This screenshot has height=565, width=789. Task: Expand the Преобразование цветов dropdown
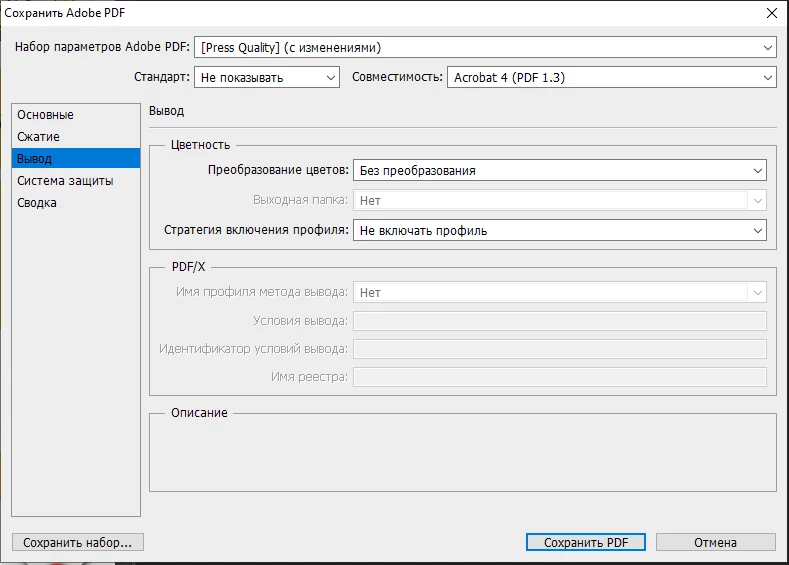tap(560, 171)
